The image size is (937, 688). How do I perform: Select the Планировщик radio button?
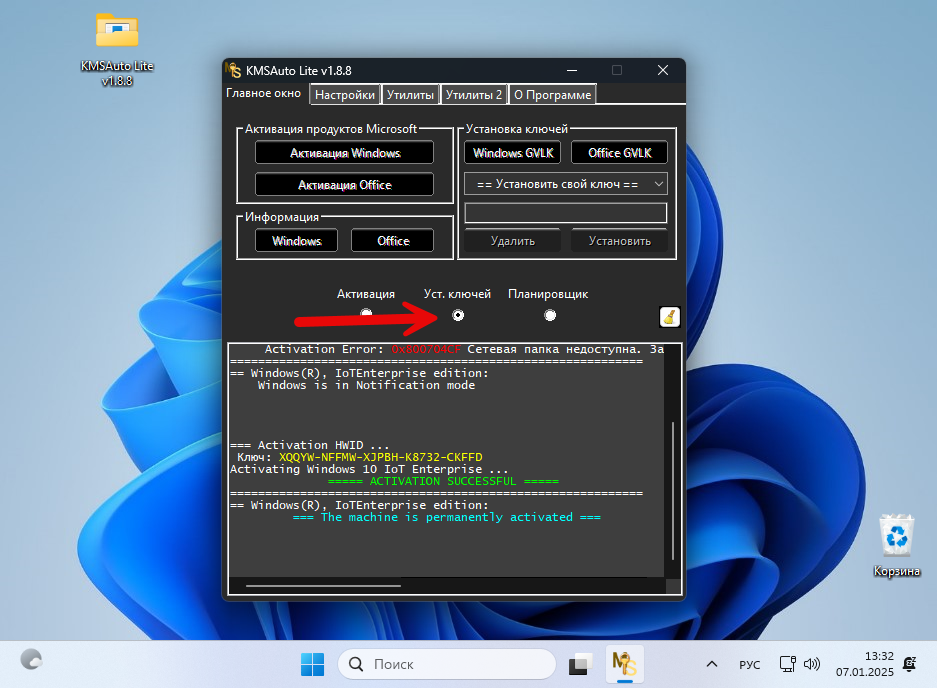(x=550, y=315)
